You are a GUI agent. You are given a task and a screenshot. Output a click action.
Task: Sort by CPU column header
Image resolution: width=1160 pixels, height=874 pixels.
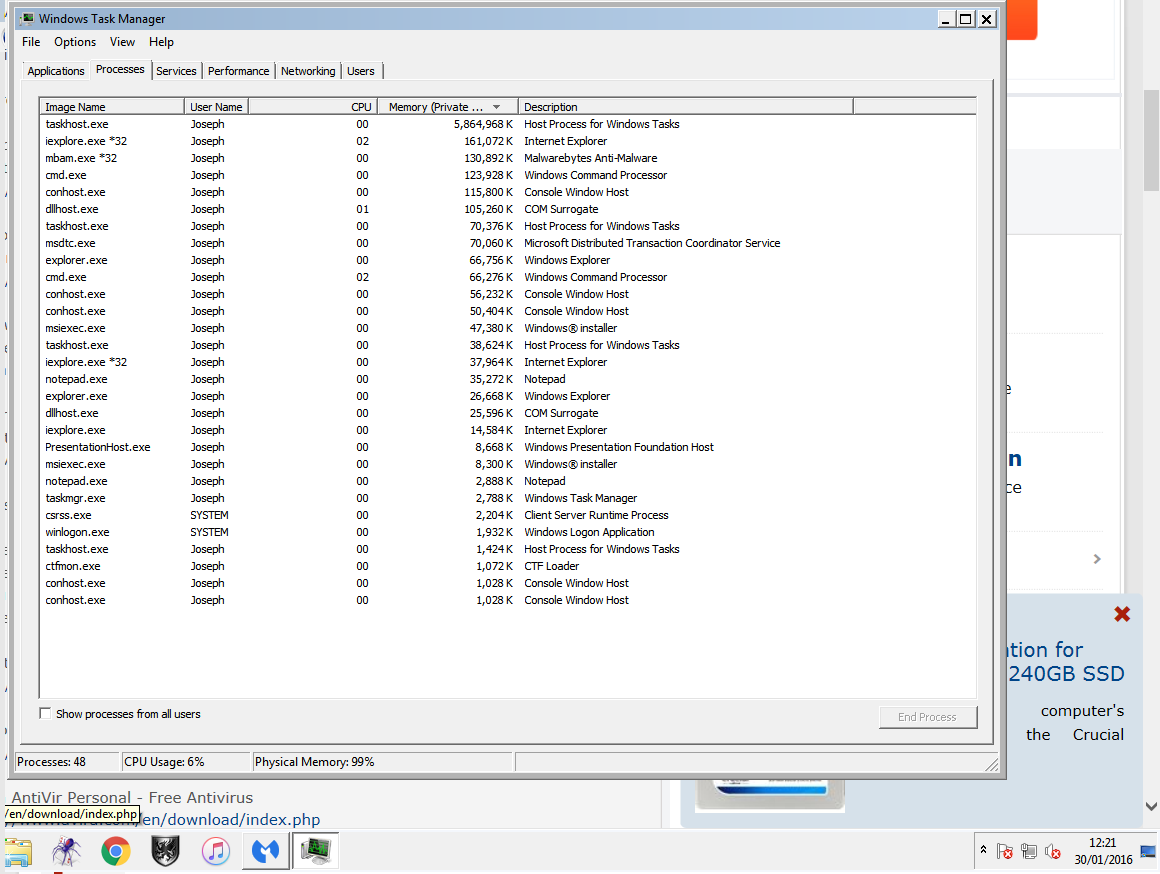click(313, 107)
